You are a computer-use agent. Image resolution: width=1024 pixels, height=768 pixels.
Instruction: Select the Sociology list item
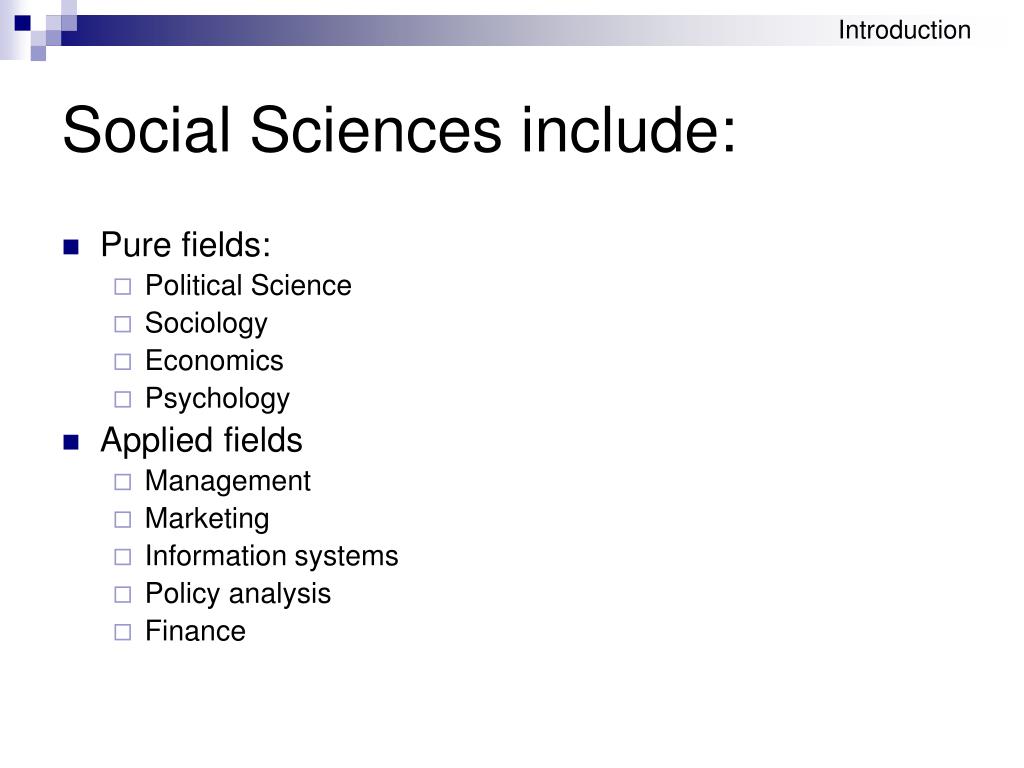(x=206, y=323)
